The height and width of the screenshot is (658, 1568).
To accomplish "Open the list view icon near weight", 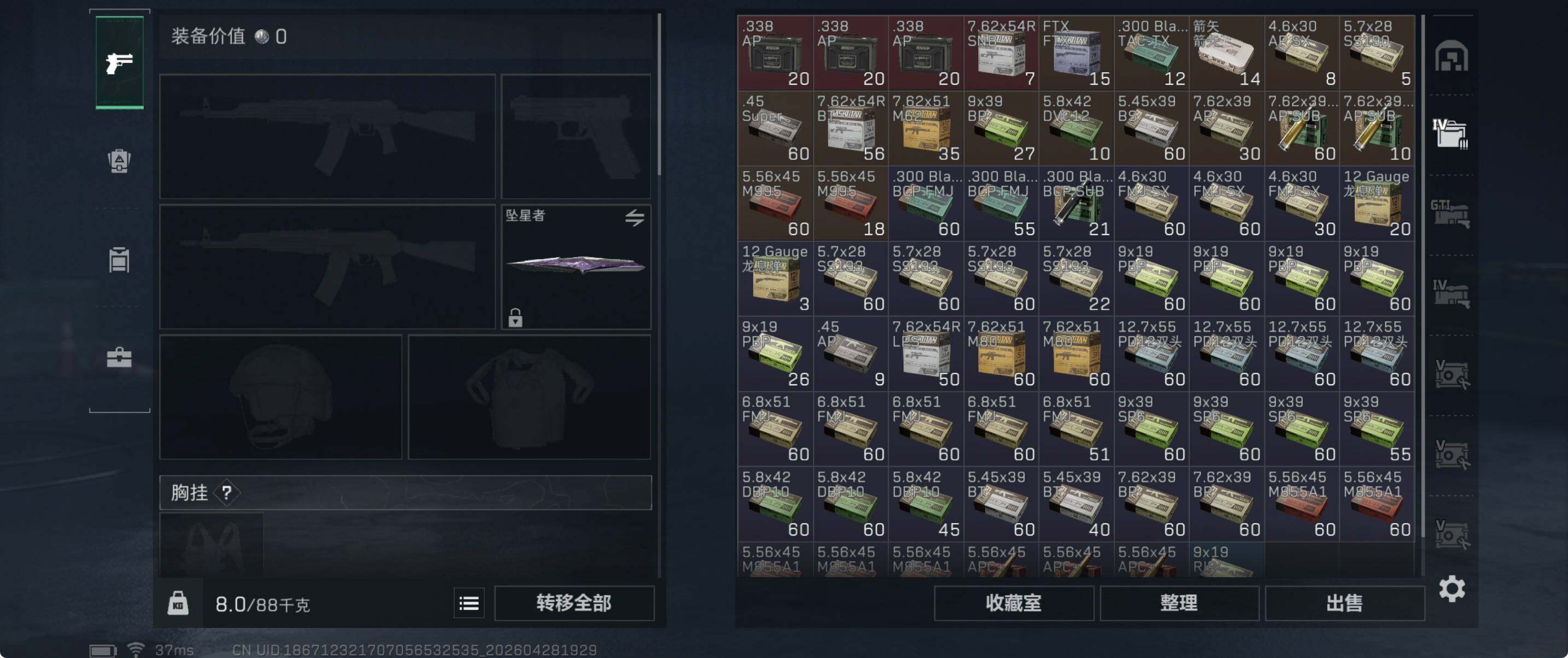I will coord(469,603).
